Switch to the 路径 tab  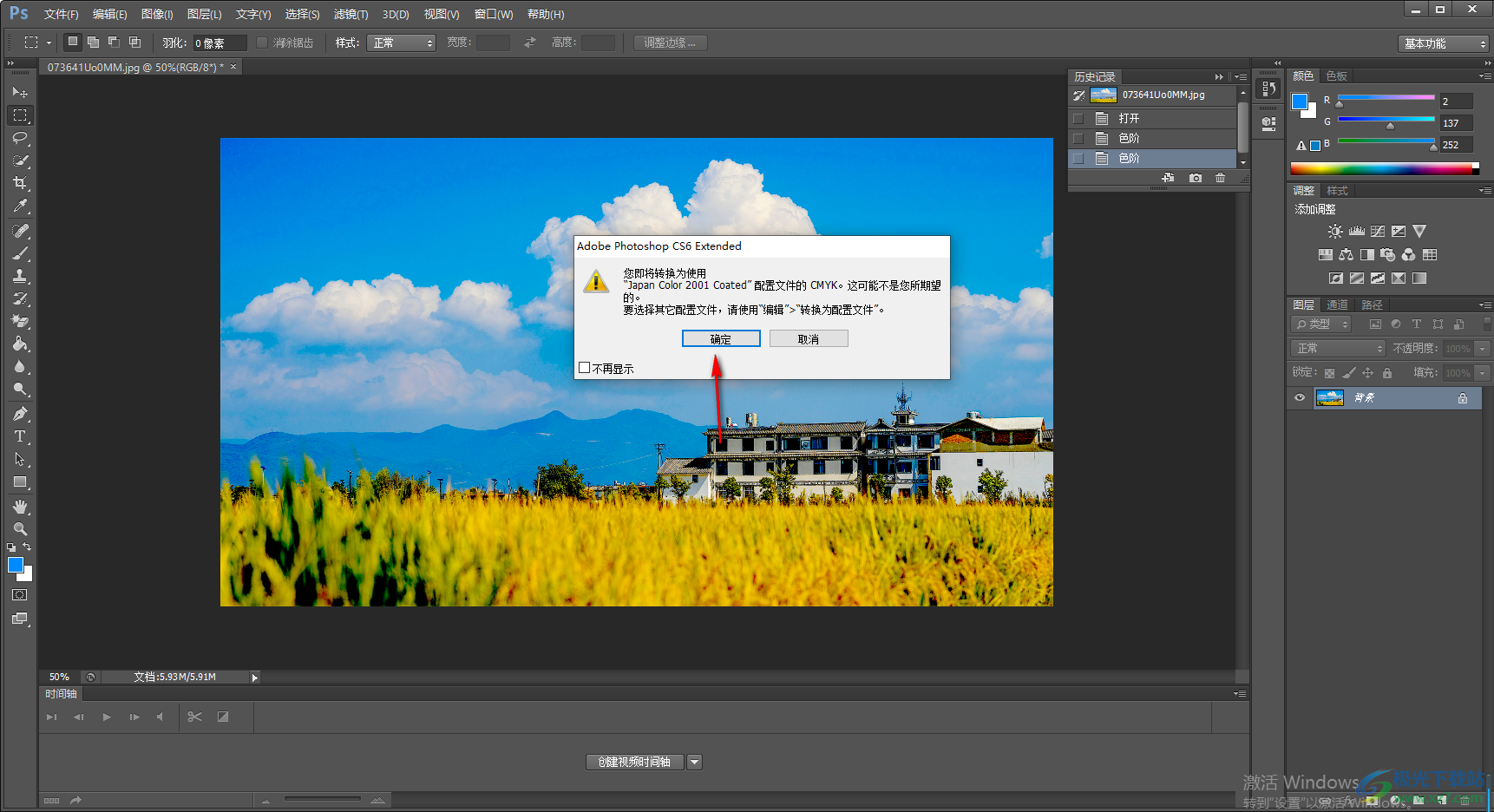[1372, 304]
